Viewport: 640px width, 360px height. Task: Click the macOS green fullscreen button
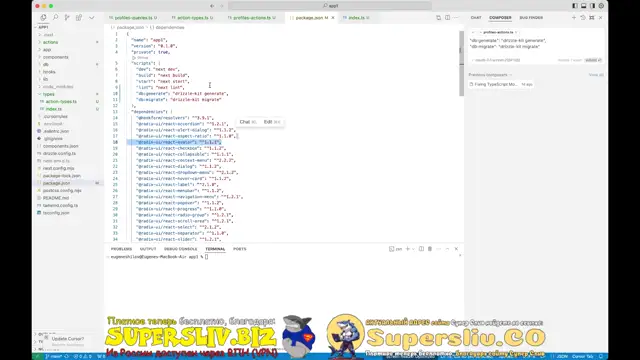pyautogui.click(x=51, y=6)
